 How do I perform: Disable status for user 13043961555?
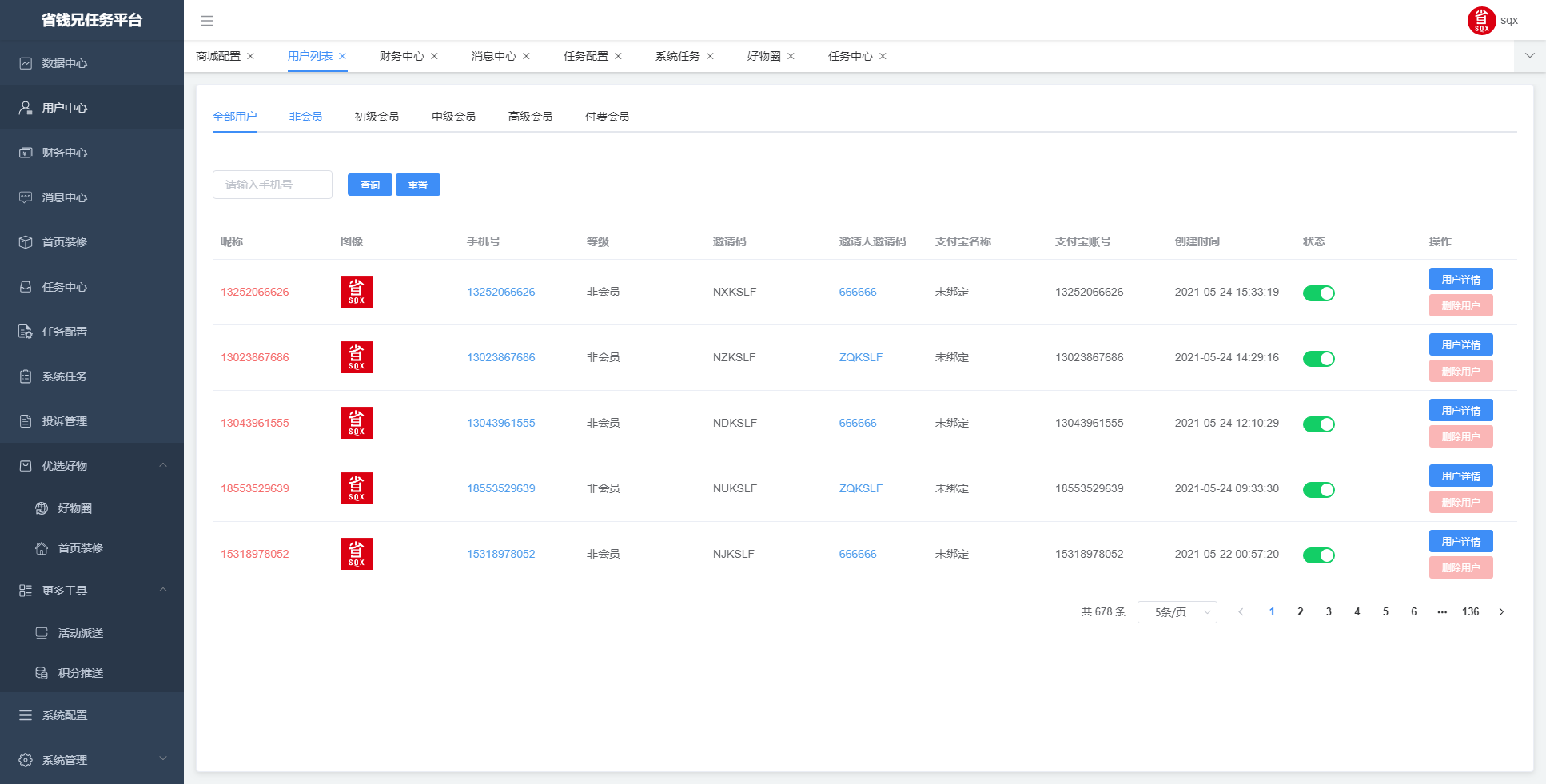1318,424
